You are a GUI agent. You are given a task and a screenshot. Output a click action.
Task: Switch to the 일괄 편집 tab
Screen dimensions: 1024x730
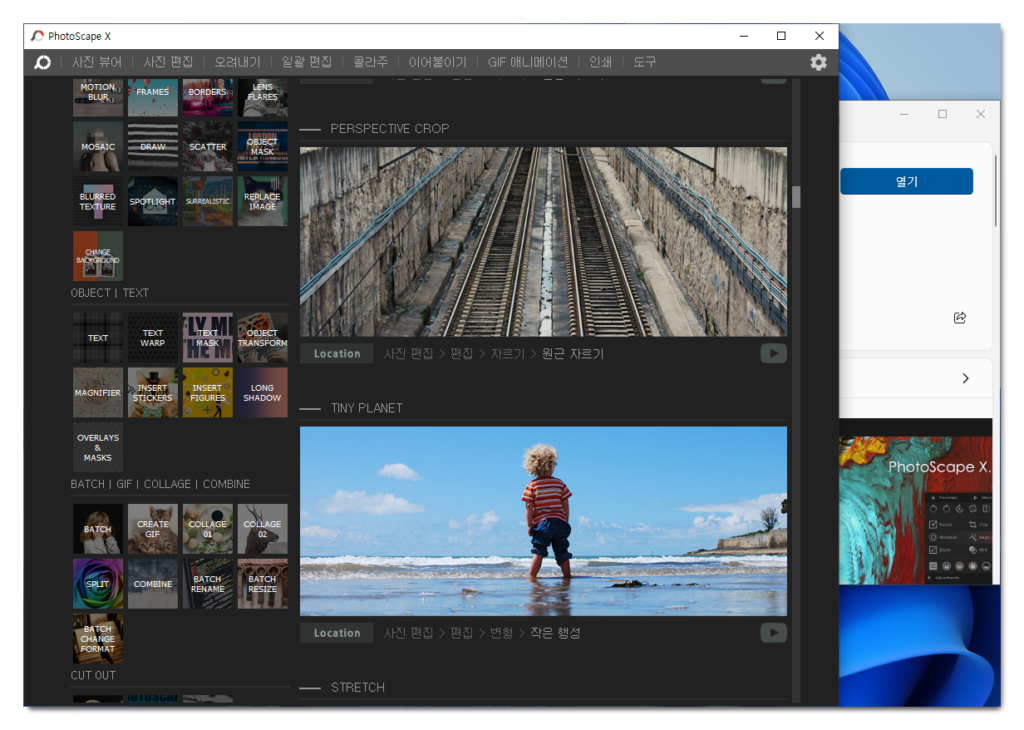(x=306, y=62)
